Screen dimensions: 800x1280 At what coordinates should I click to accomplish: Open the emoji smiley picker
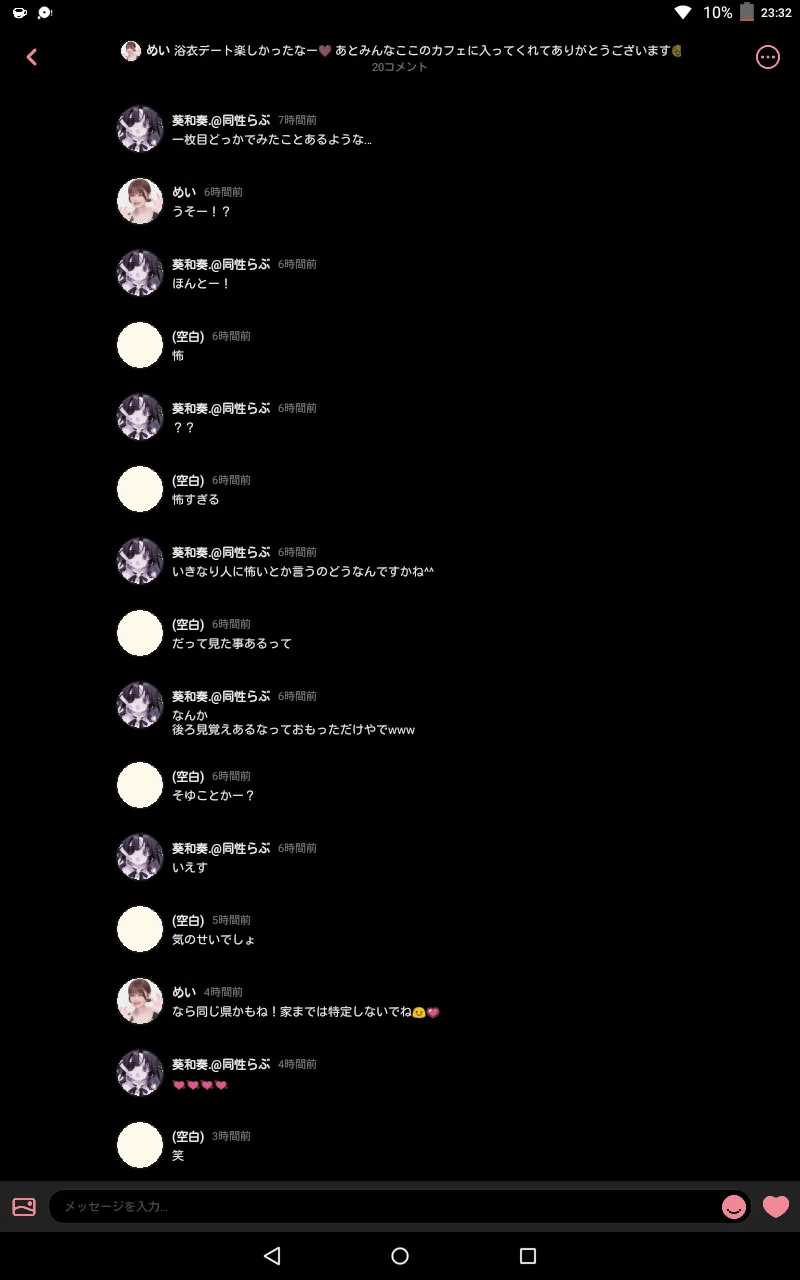point(734,1207)
